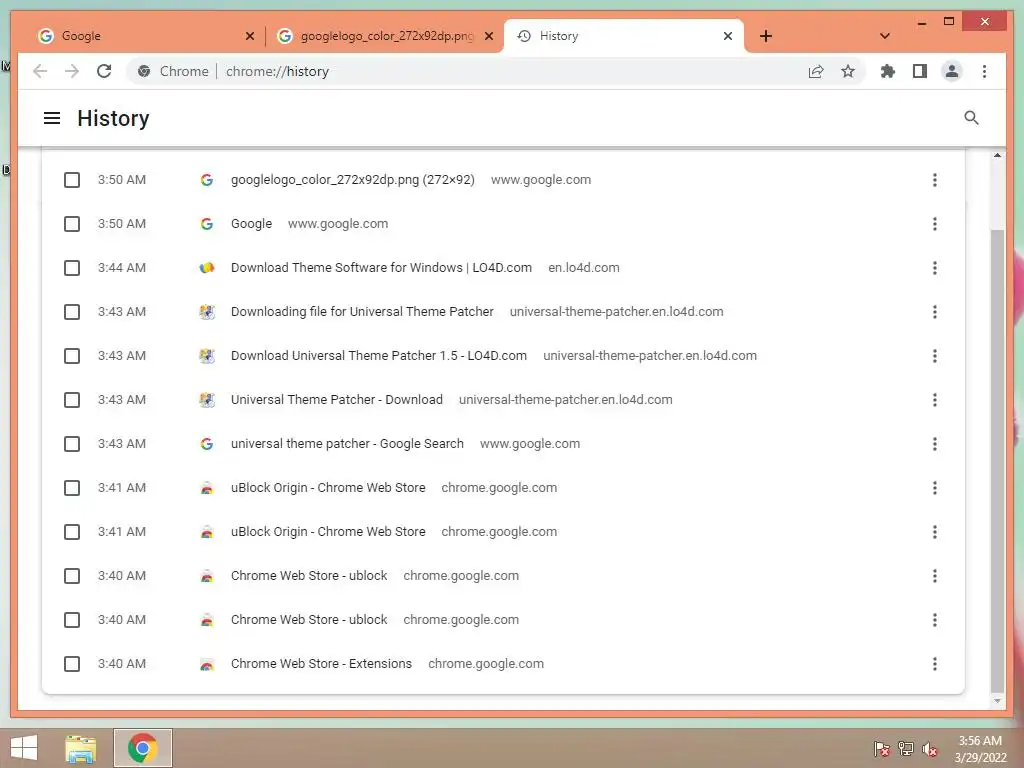Open actions menu for Downloading file for Universal Theme Patcher
Screen dimensions: 1024x768
coord(935,312)
